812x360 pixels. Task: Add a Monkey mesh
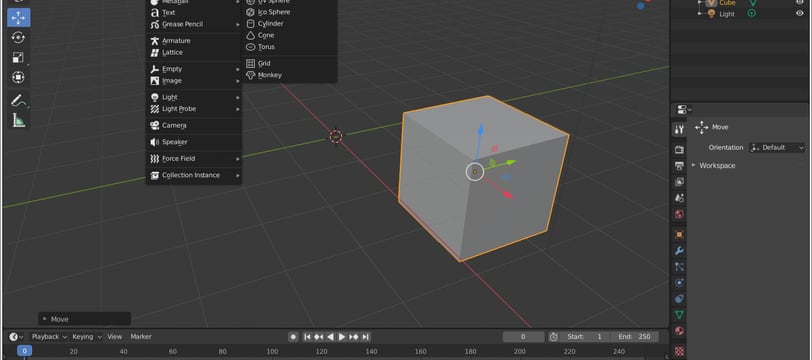coord(289,75)
